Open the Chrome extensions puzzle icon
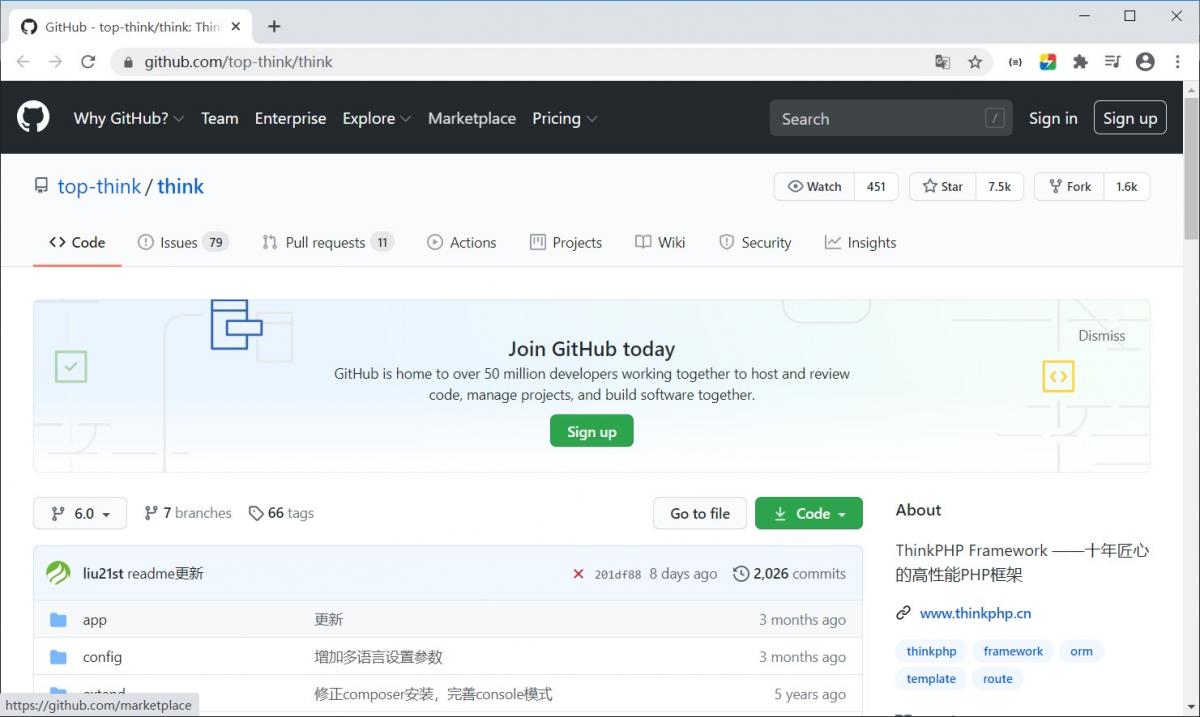The height and width of the screenshot is (717, 1200). [x=1080, y=62]
